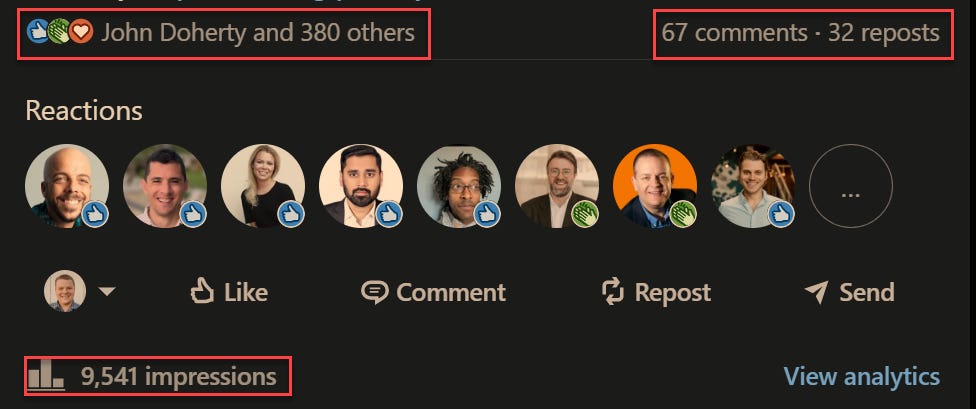Screen dimensions: 976x409
Task: Click the Send paper plane icon
Action: click(x=816, y=292)
